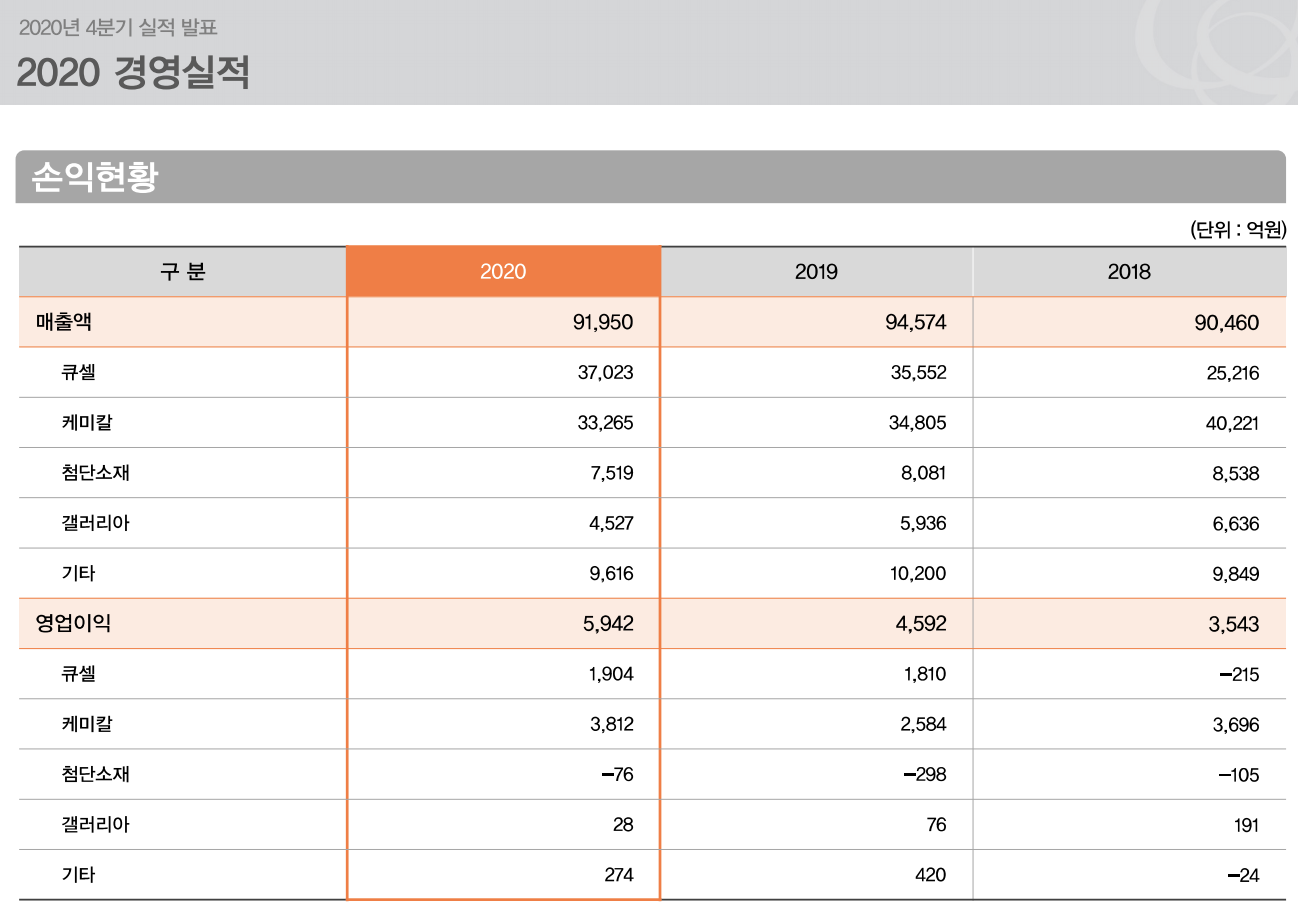Select the 2019 column header
Screen dimensions: 1298x916
[x=816, y=271]
